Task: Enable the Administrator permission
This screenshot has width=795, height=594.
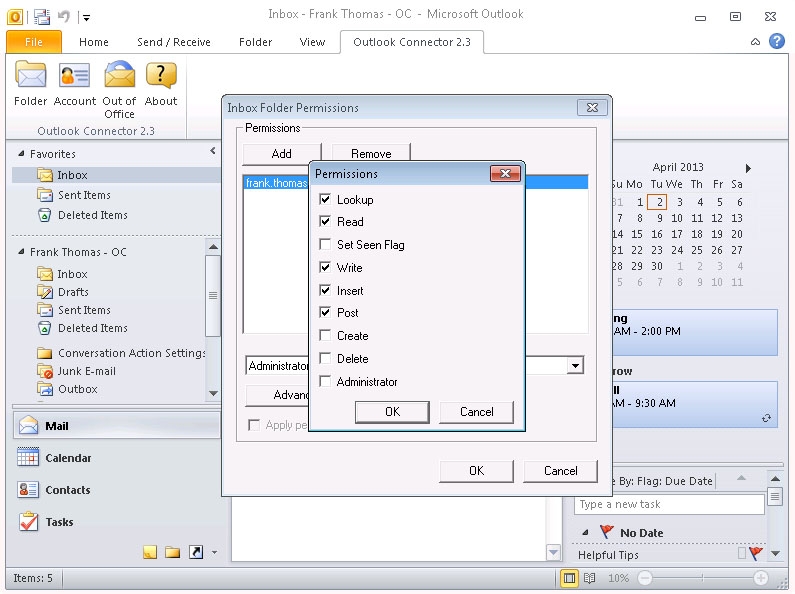Action: click(x=326, y=381)
